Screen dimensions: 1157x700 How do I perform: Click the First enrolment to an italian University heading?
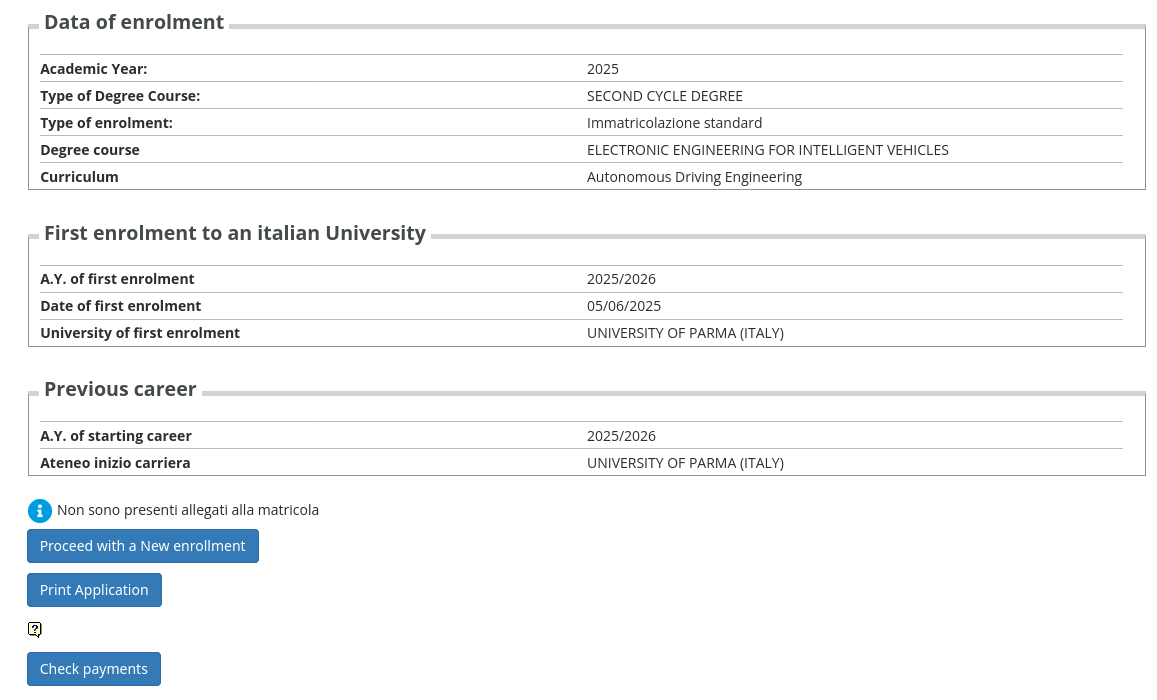click(x=235, y=233)
